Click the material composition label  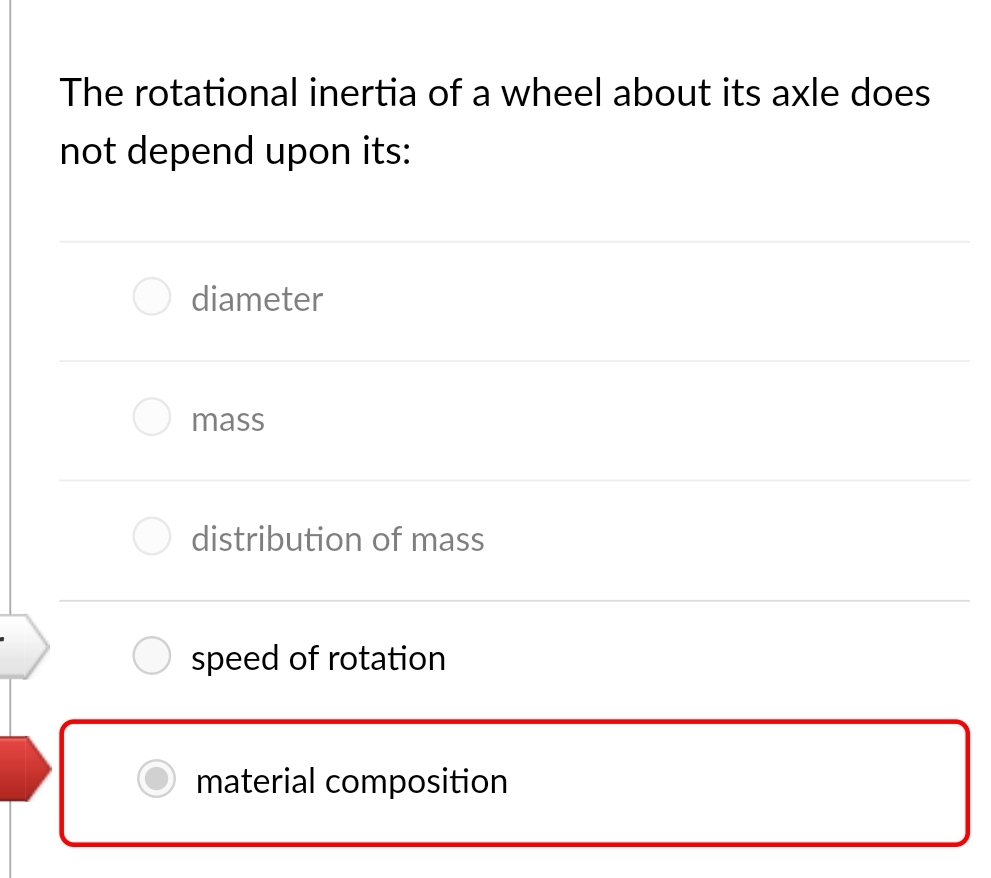(351, 782)
